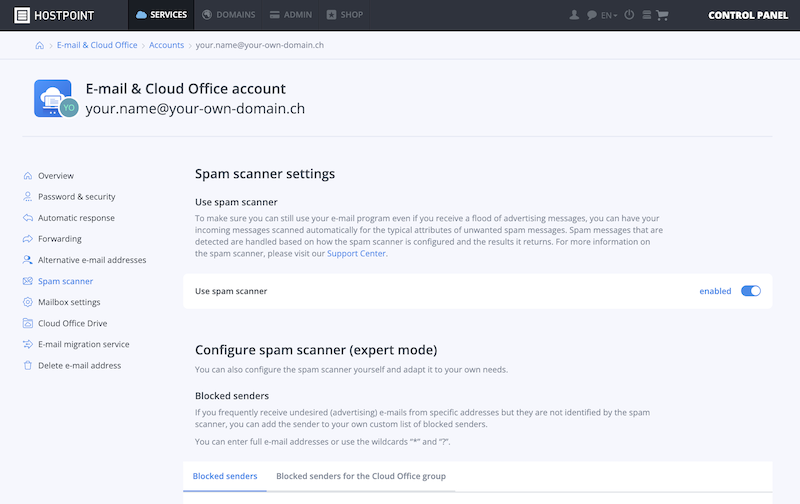Open the Shop menu

[x=345, y=15]
